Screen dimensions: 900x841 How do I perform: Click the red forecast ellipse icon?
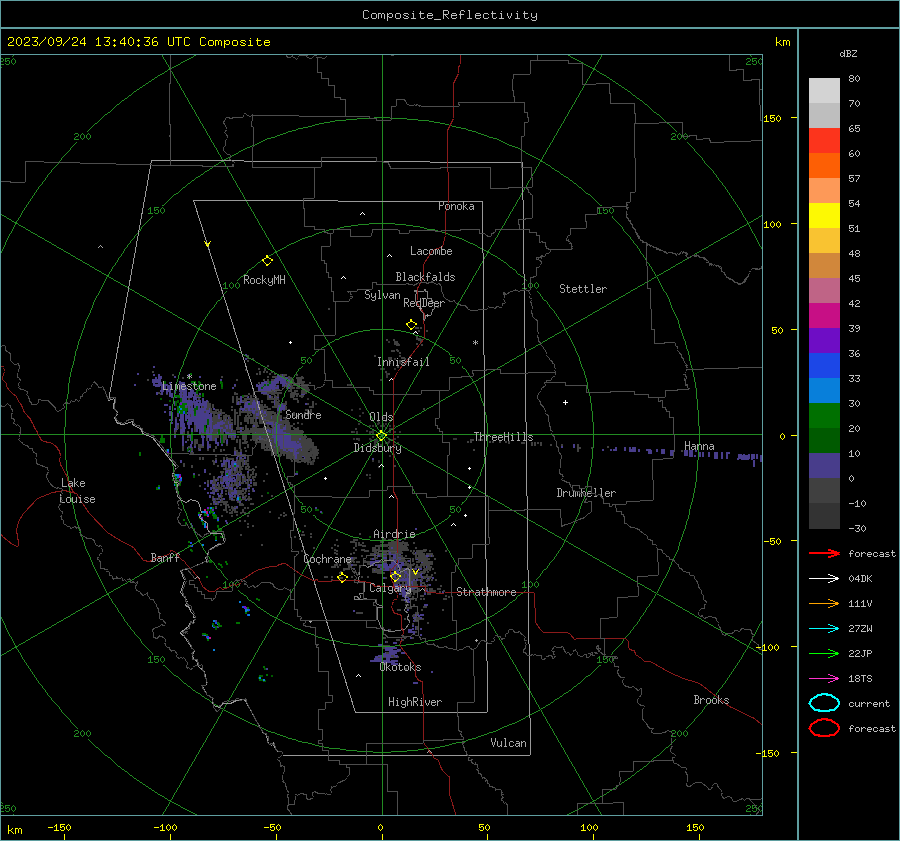tap(824, 728)
